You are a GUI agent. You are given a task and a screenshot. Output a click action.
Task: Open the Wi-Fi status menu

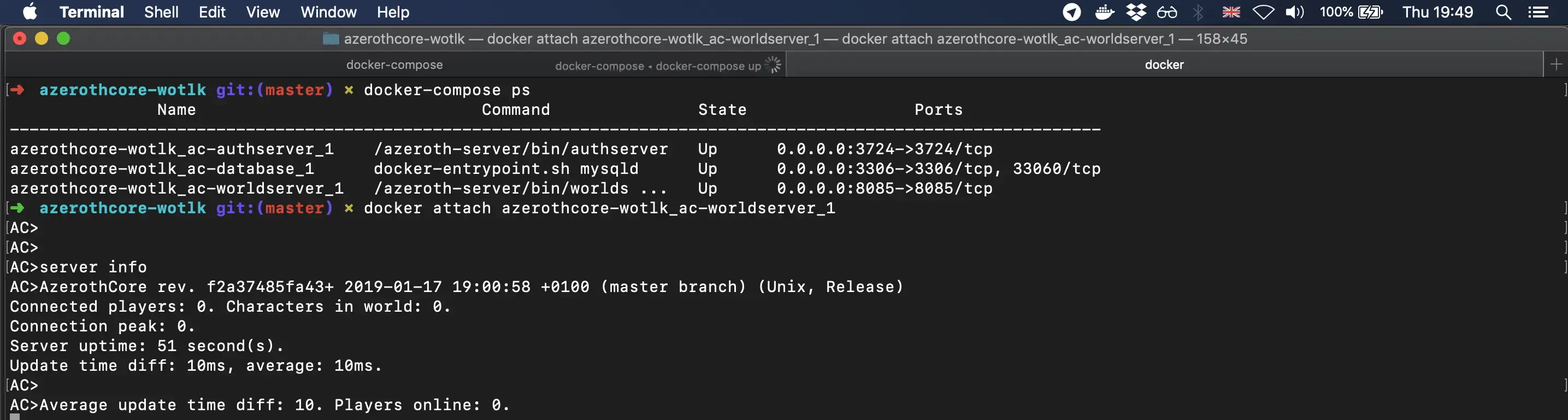click(x=1264, y=12)
